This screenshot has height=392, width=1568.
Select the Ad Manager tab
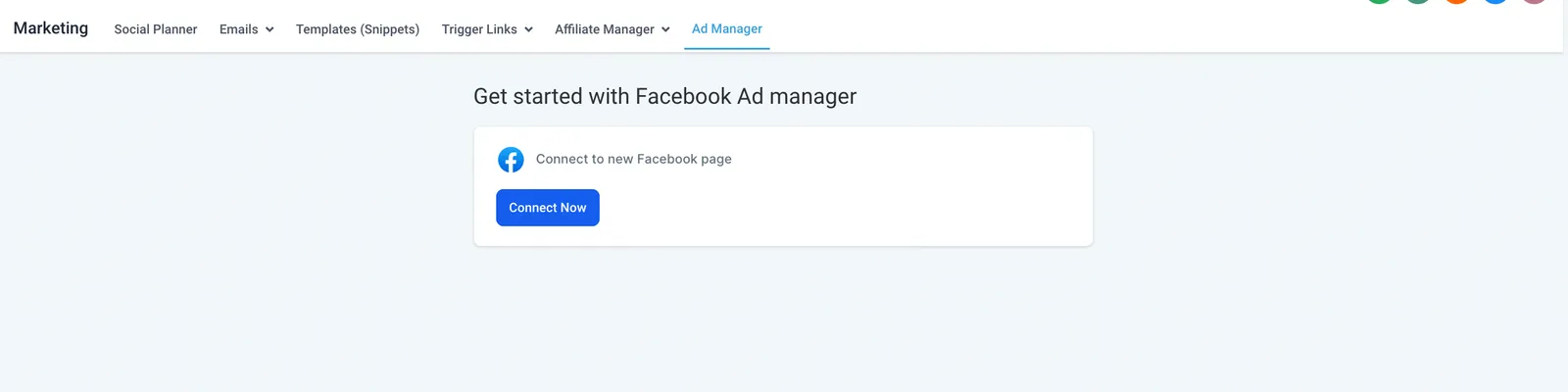click(727, 29)
